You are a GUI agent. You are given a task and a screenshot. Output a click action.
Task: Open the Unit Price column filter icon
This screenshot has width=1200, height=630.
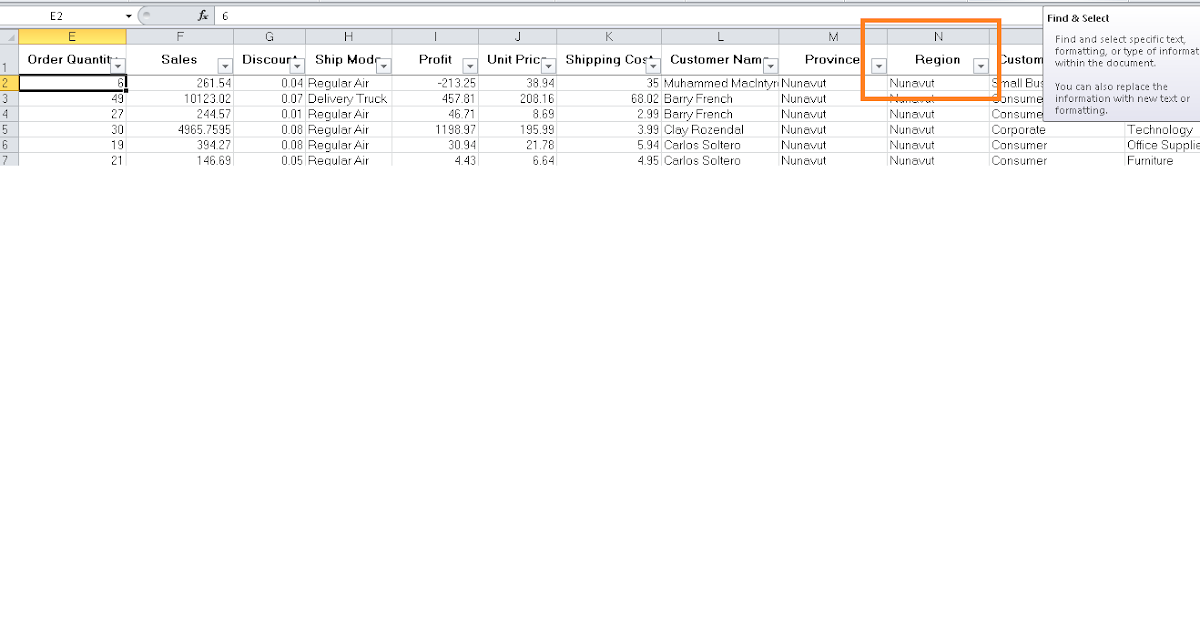pyautogui.click(x=549, y=67)
